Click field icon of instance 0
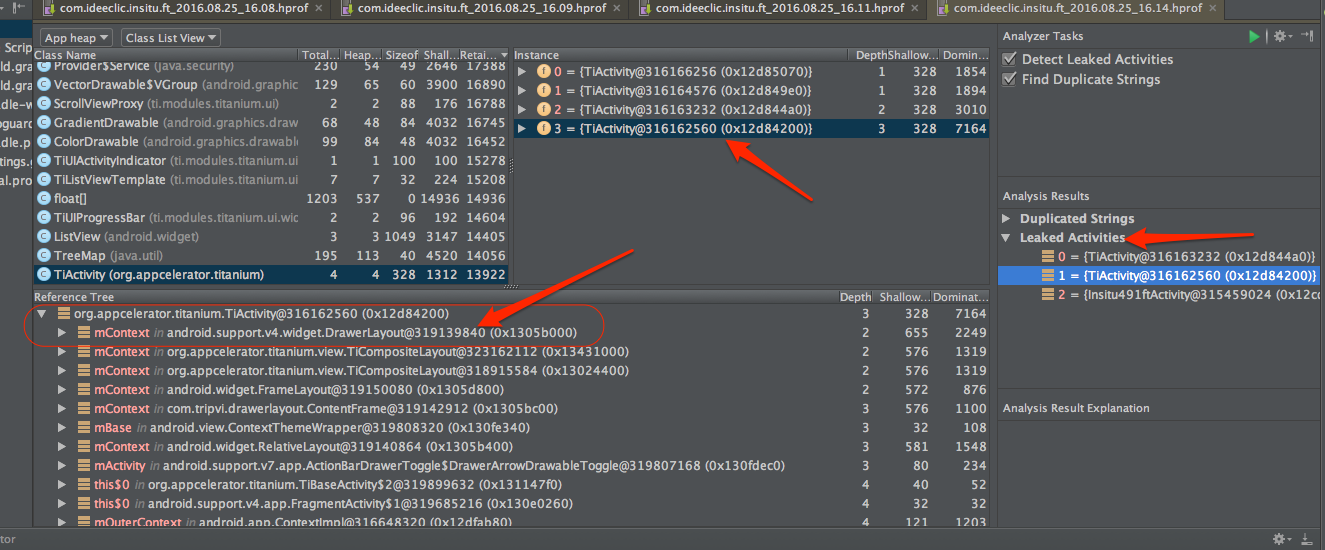Viewport: 1325px width, 550px height. (x=544, y=72)
